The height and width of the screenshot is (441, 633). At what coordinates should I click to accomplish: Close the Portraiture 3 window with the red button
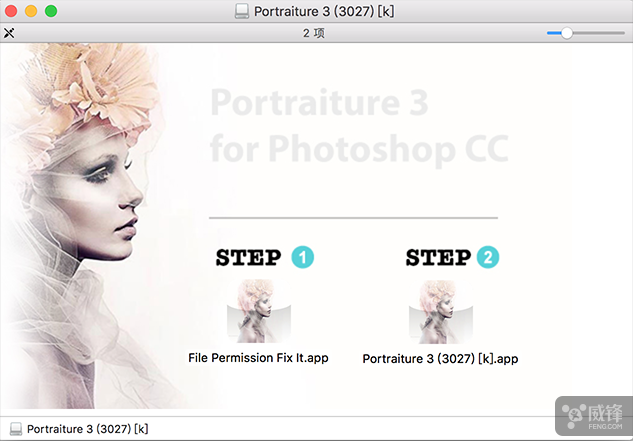click(12, 11)
